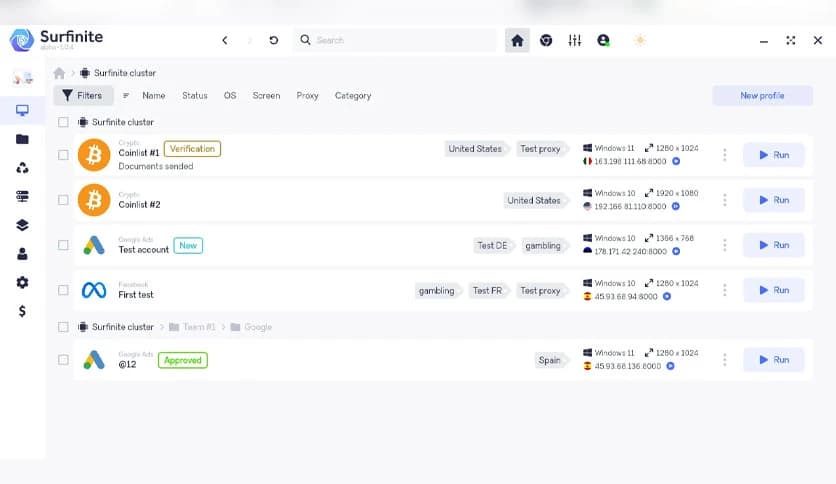Select the layers stack icon in sidebar
The image size is (836, 484).
(x=22, y=225)
